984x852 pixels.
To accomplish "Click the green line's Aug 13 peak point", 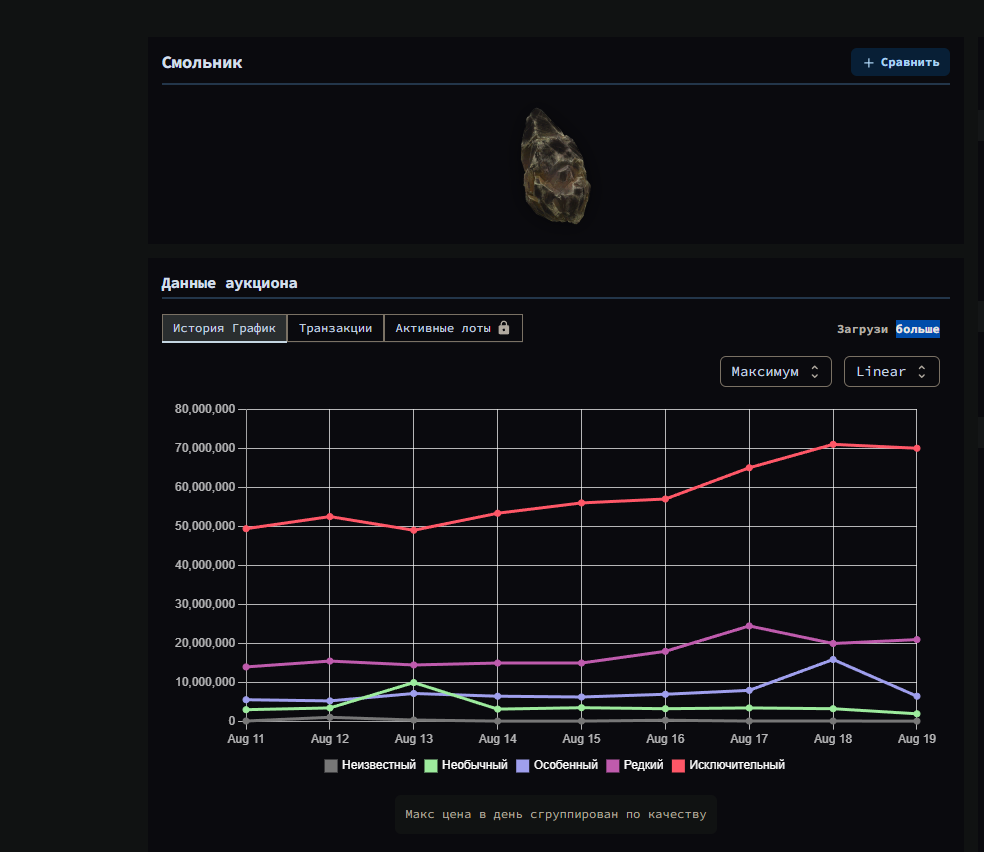I will click(413, 682).
